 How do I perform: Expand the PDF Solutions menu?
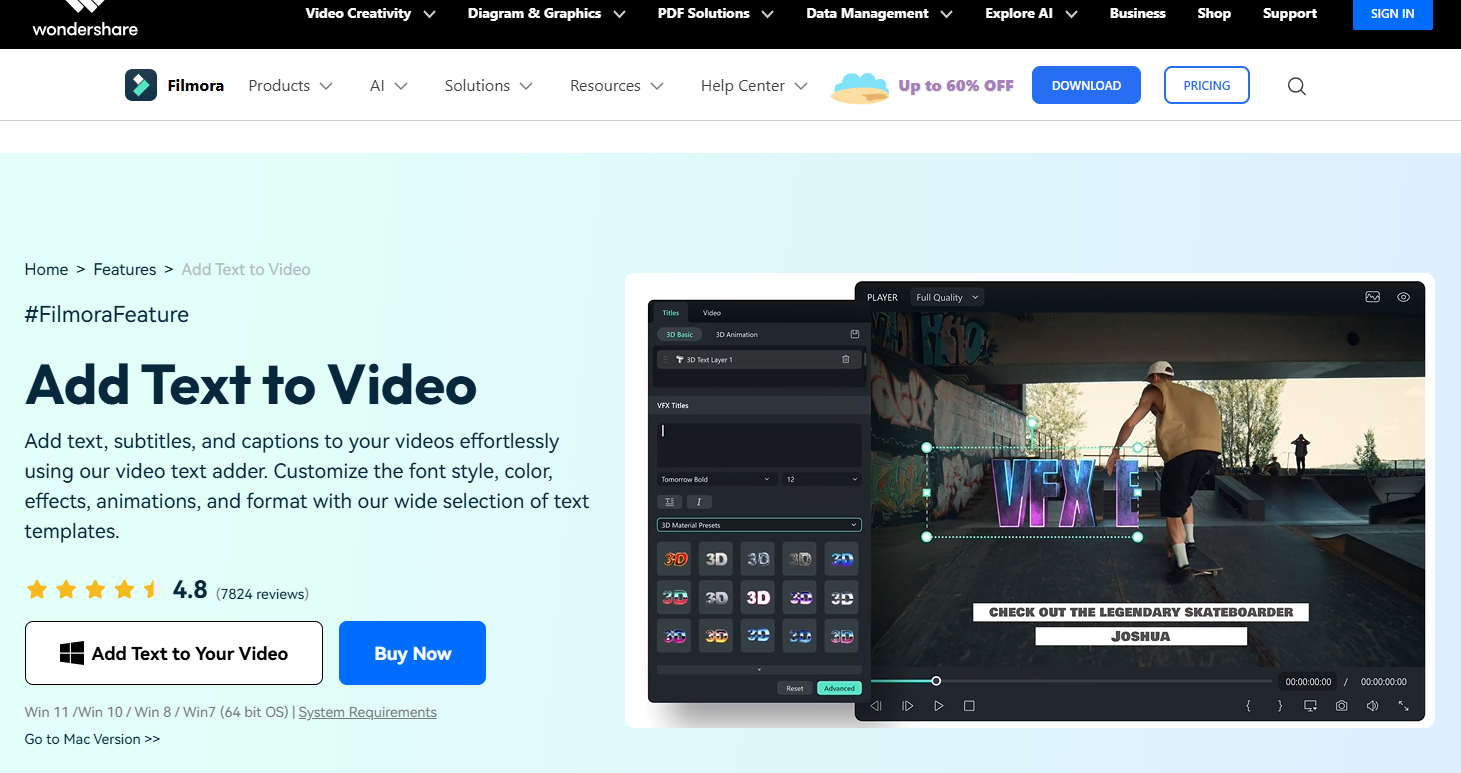coord(716,14)
